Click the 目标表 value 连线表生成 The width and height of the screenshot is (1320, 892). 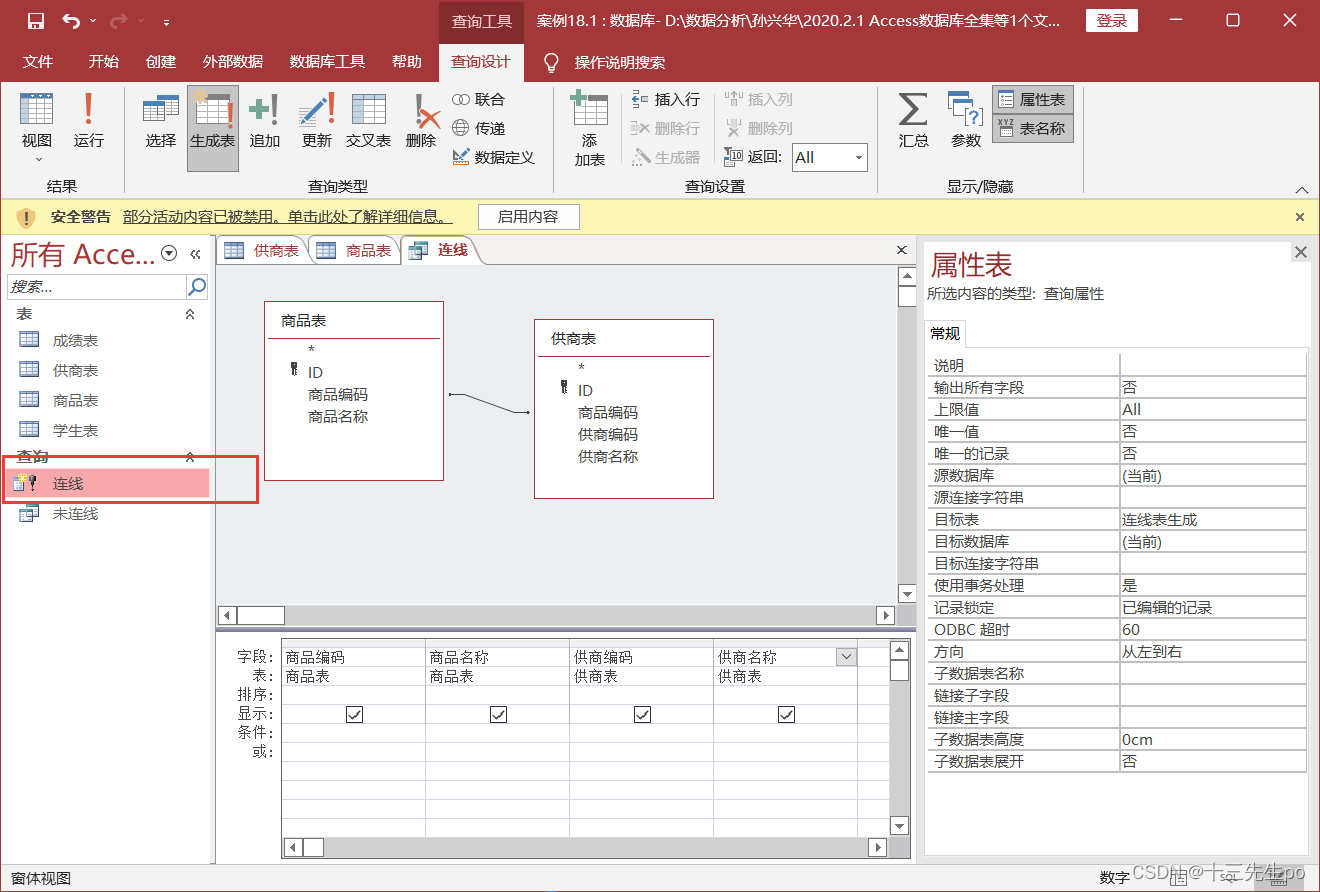1212,519
